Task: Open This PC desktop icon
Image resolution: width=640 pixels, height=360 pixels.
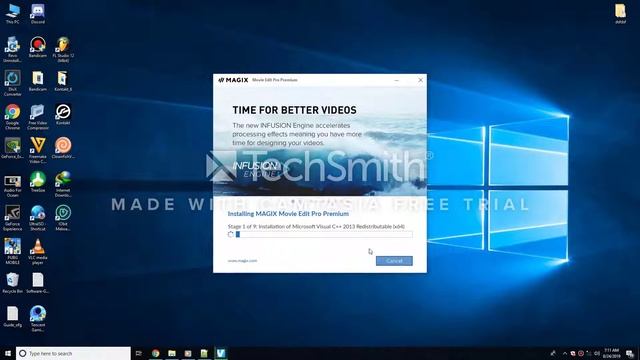Action: (12, 14)
